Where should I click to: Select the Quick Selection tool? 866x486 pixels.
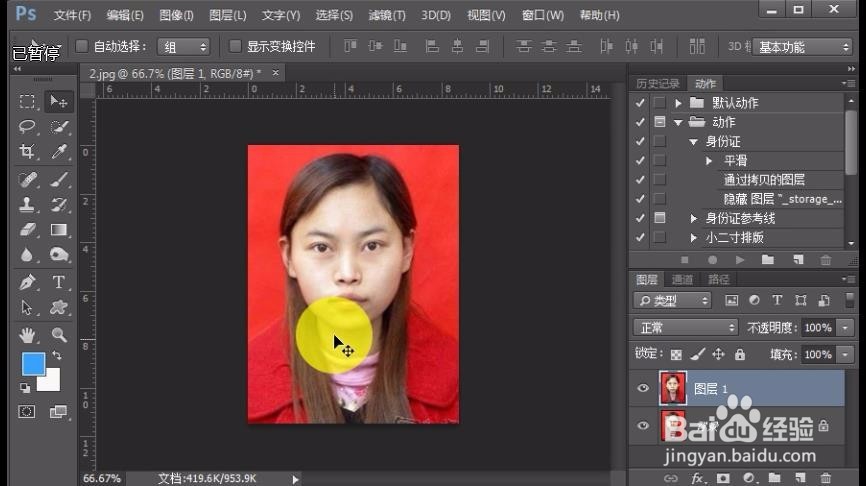coord(59,126)
